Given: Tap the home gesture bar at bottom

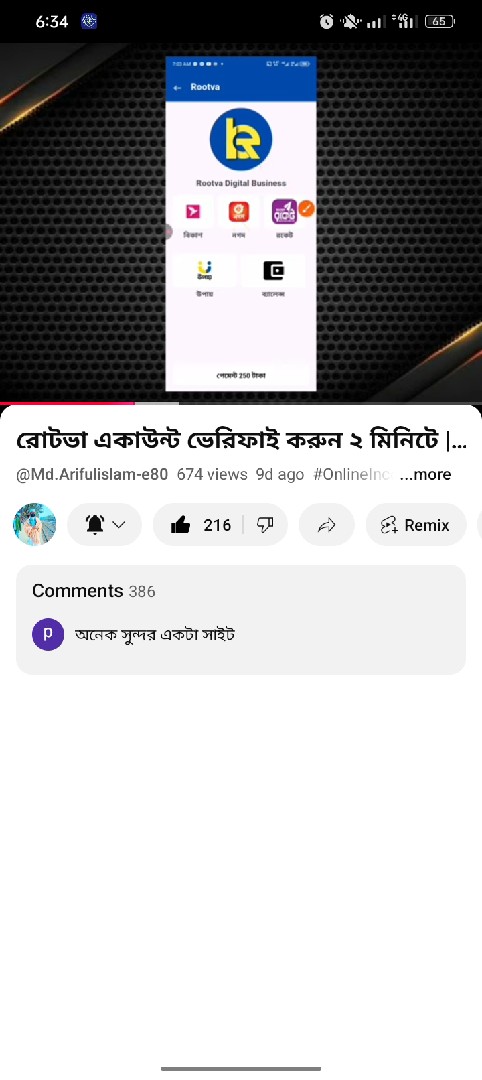Looking at the screenshot, I should pyautogui.click(x=241, y=1069).
